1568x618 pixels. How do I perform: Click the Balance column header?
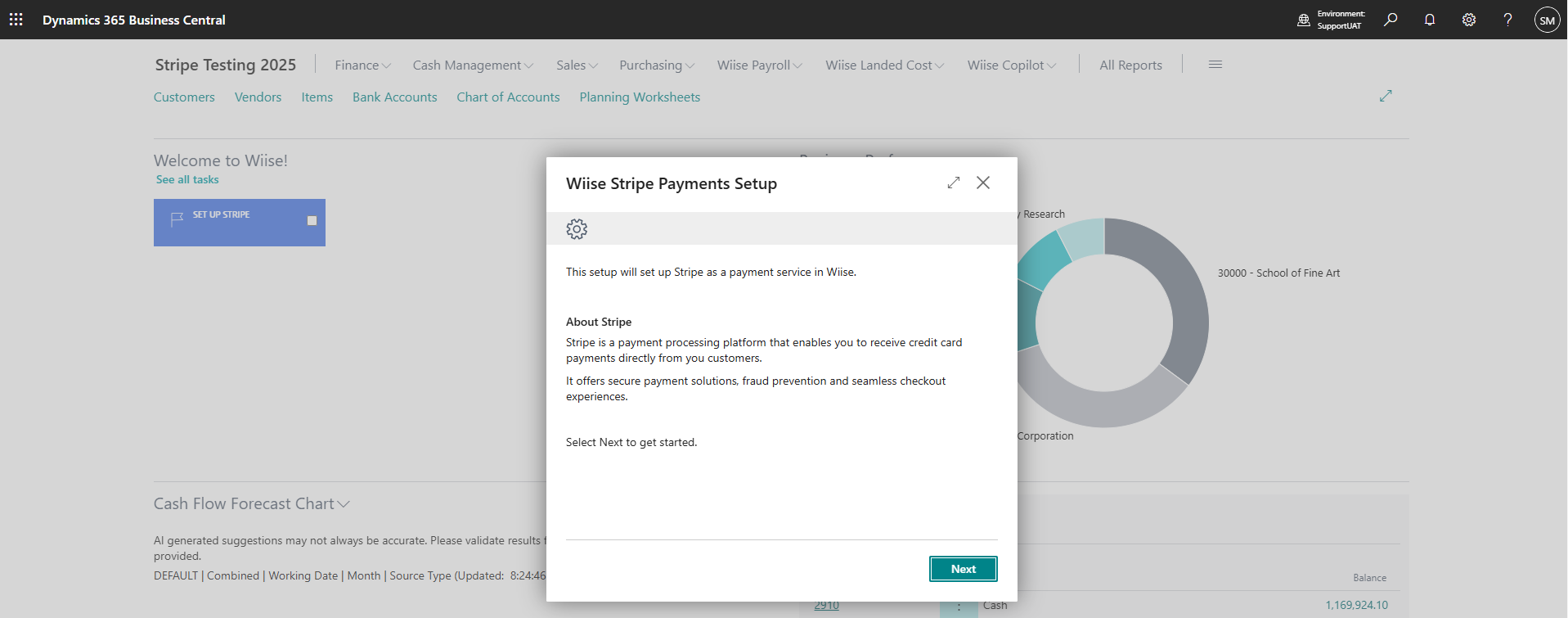pyautogui.click(x=1369, y=578)
